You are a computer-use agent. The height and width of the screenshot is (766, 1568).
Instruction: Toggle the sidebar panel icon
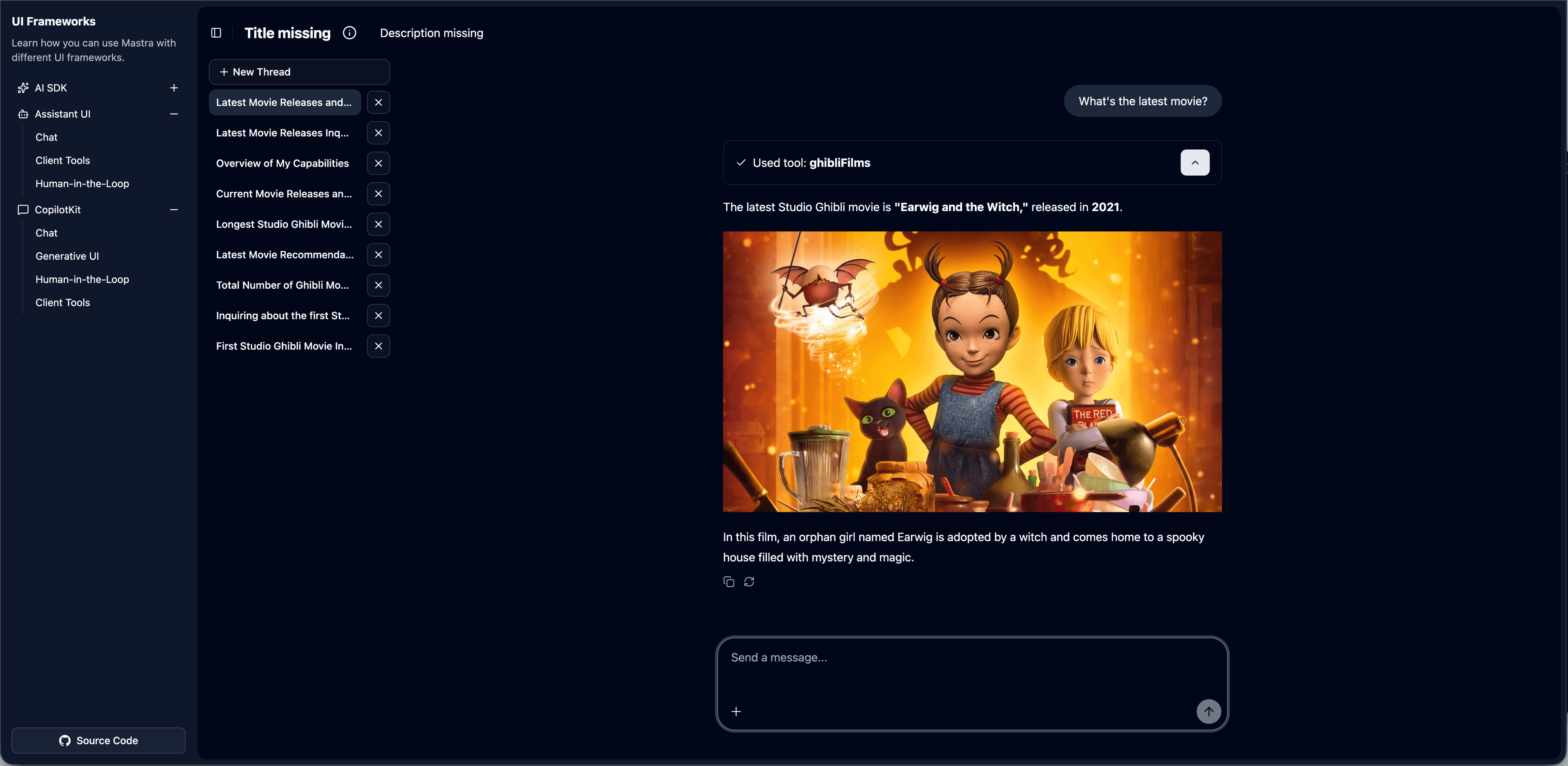point(216,33)
